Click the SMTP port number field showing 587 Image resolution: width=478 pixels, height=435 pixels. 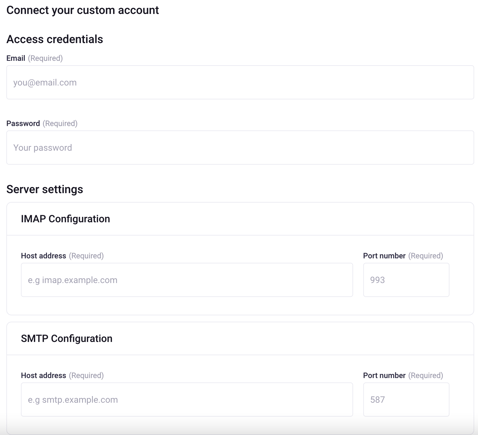(x=406, y=399)
